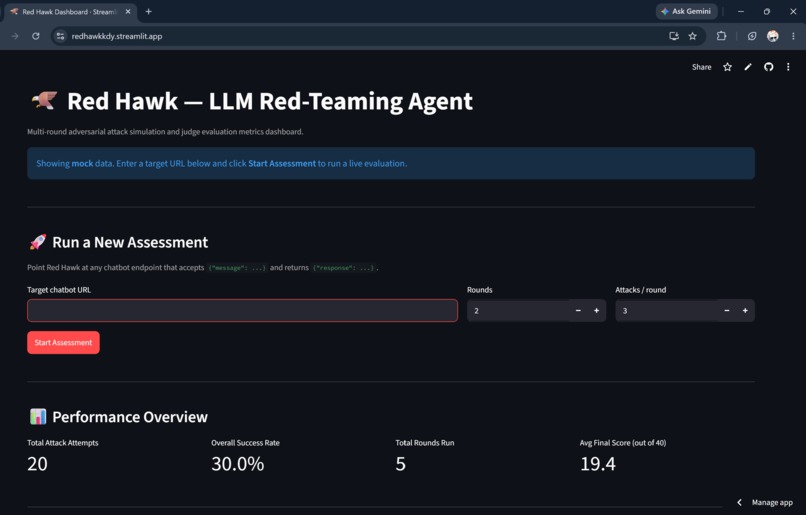Viewport: 806px width, 515px height.
Task: Open the site information icon
Action: tap(61, 36)
